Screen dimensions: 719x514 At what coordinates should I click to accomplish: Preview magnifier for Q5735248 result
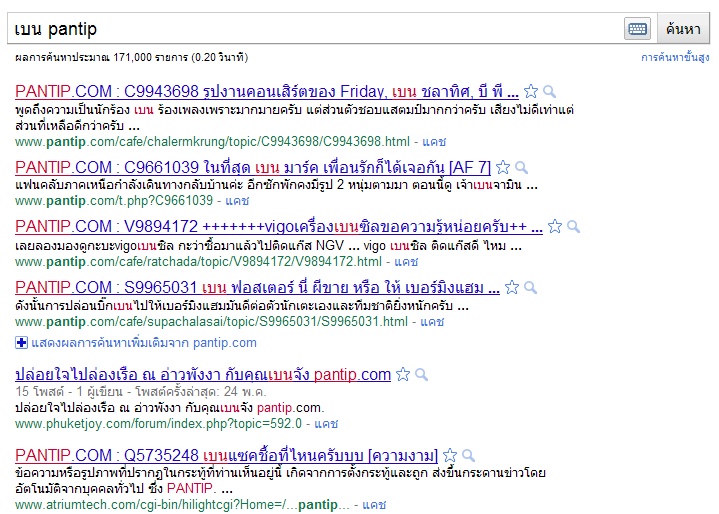[x=468, y=455]
